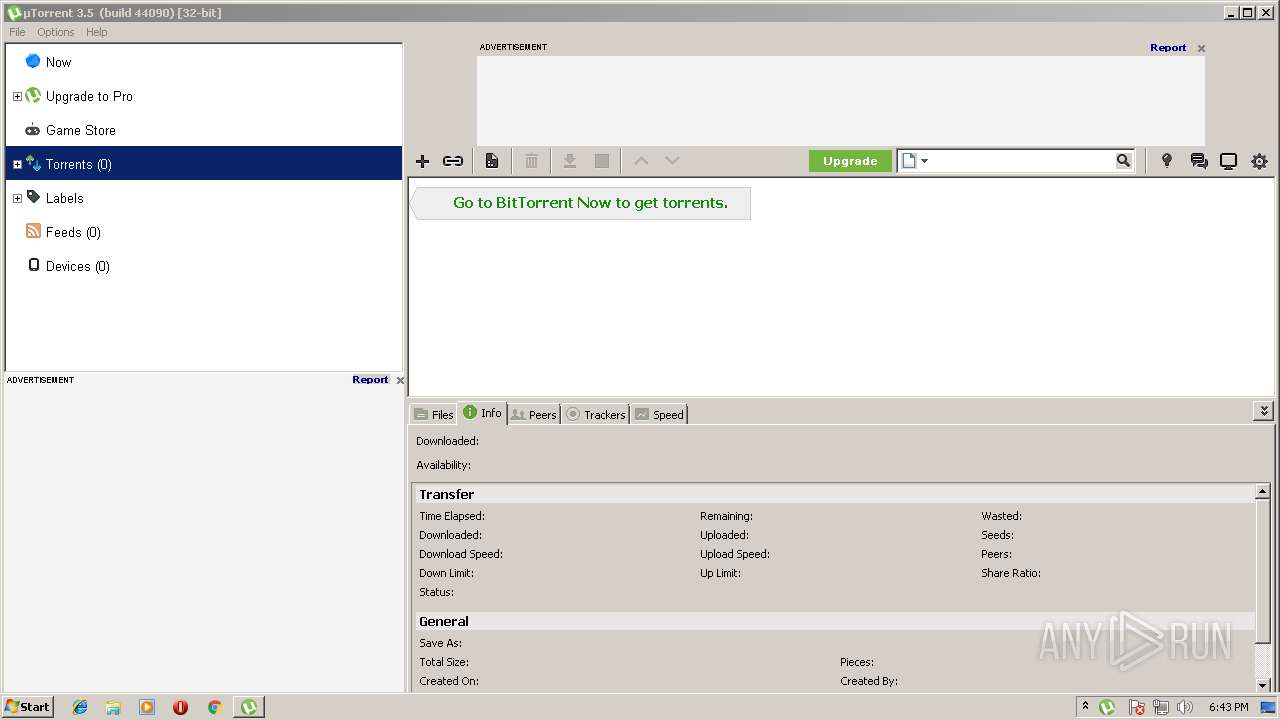Click the chat bubbles icon in toolbar

click(x=1199, y=161)
